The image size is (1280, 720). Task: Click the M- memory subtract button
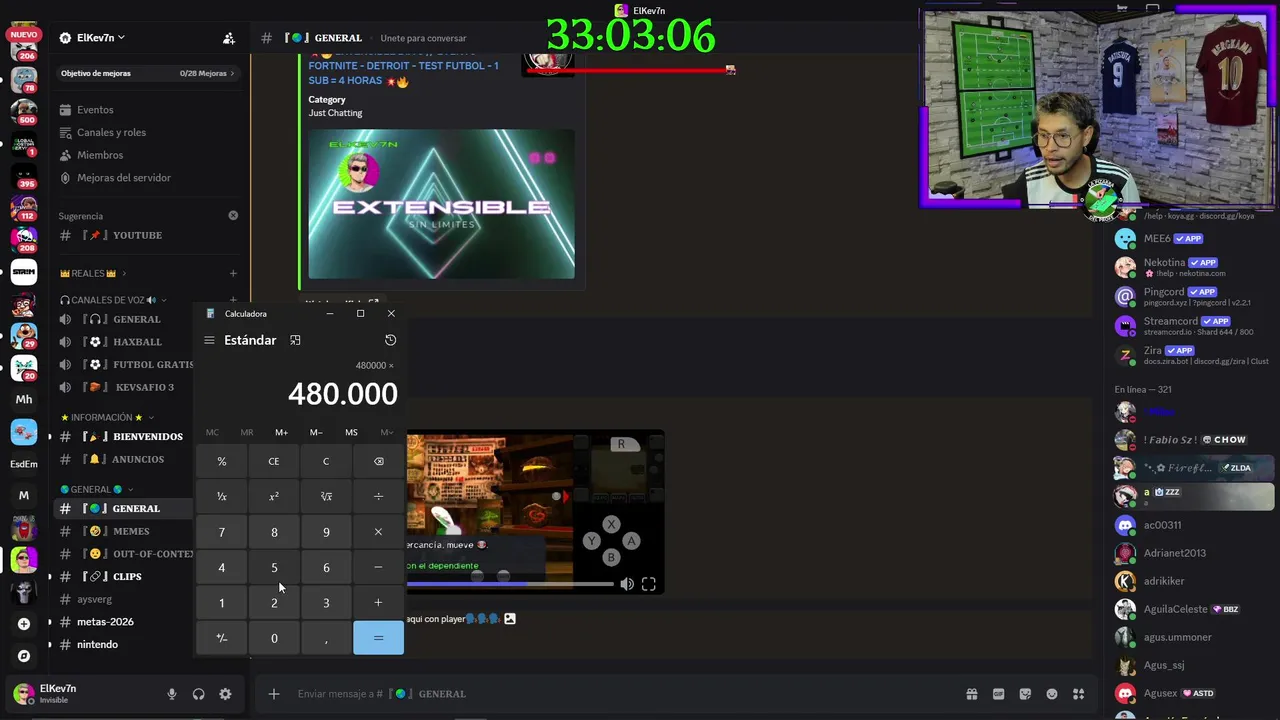(316, 432)
